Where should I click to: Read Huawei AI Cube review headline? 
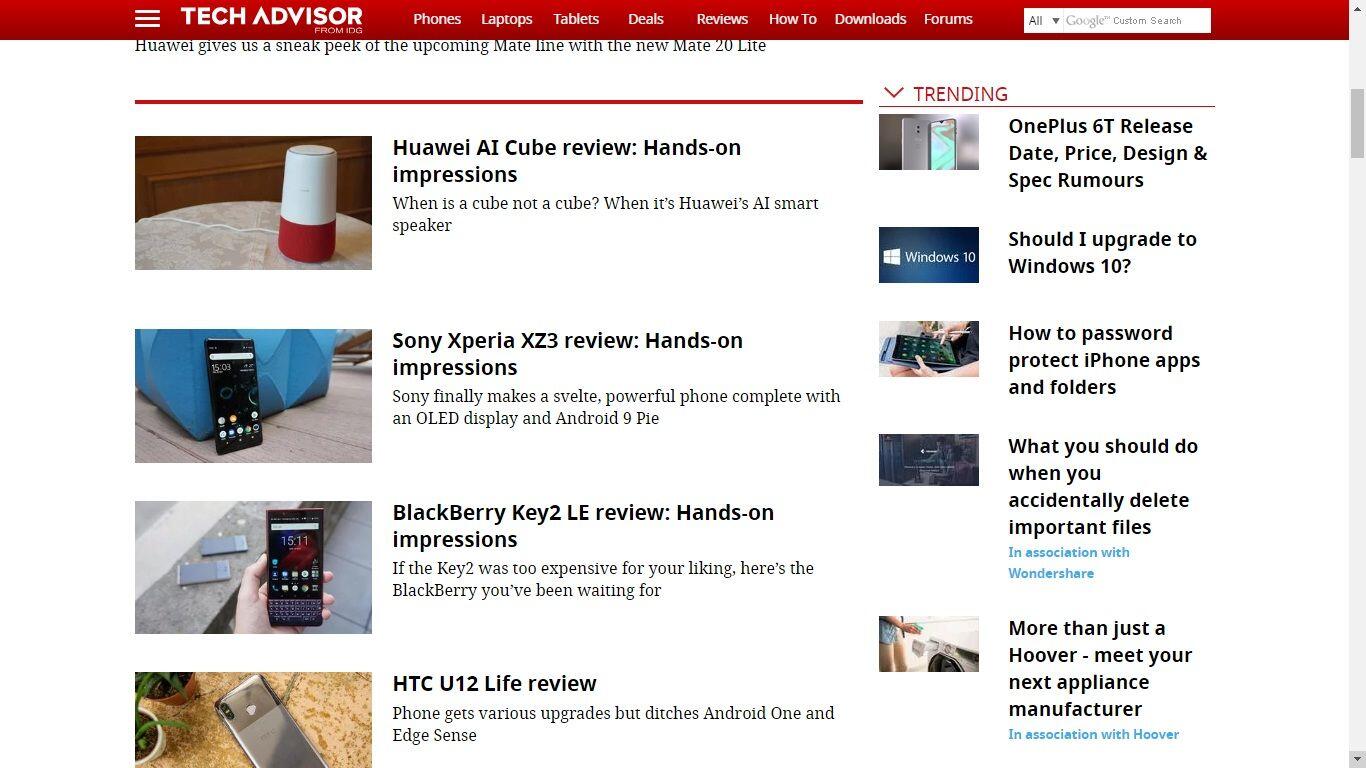click(x=567, y=160)
